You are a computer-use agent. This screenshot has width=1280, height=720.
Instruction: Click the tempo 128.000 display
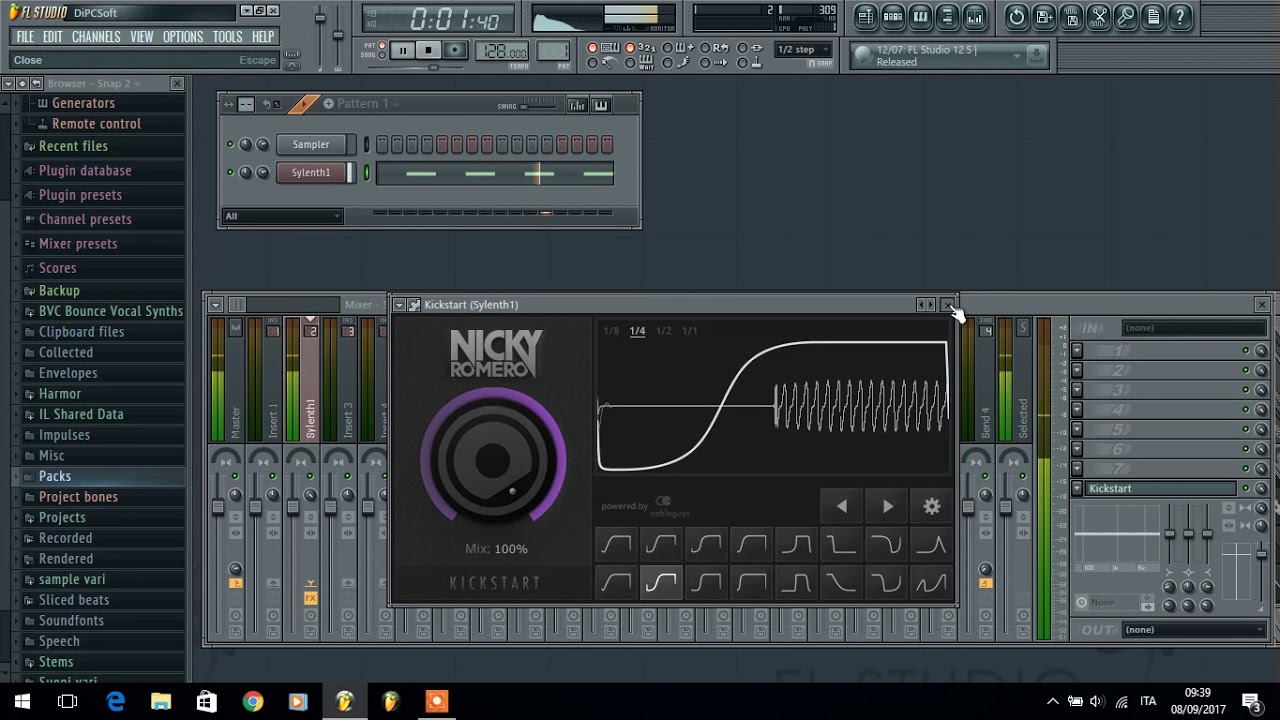click(x=503, y=52)
